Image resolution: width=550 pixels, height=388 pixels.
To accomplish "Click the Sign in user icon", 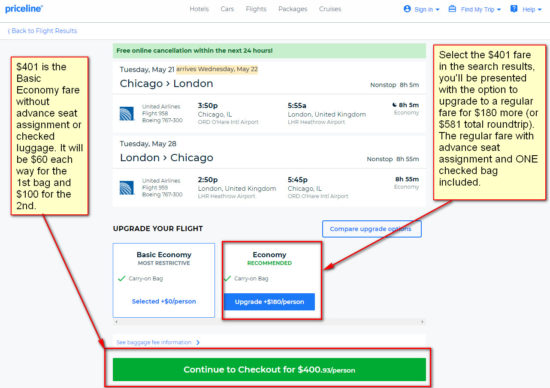I will tap(407, 9).
